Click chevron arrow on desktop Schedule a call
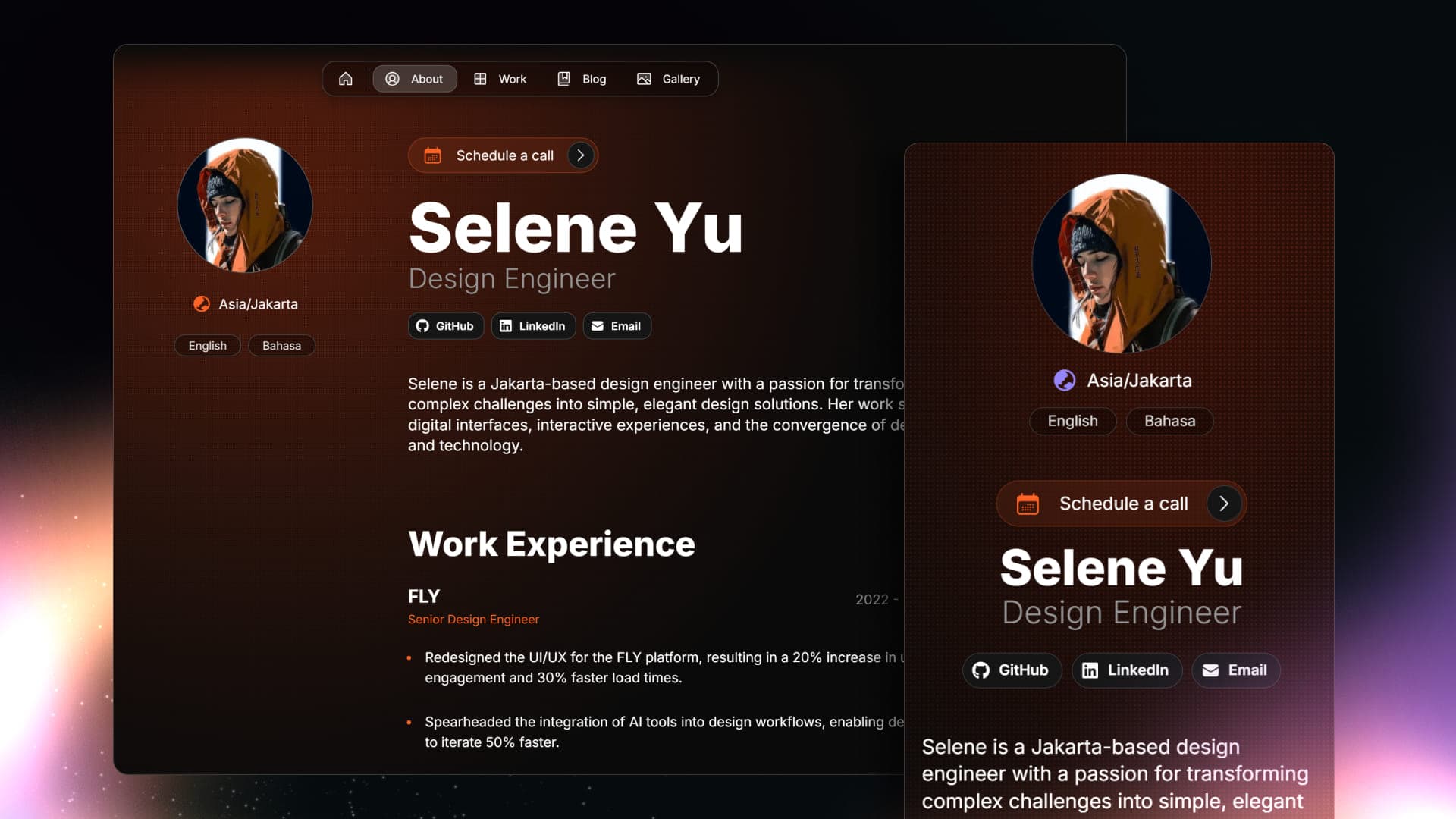The height and width of the screenshot is (819, 1456). 580,155
